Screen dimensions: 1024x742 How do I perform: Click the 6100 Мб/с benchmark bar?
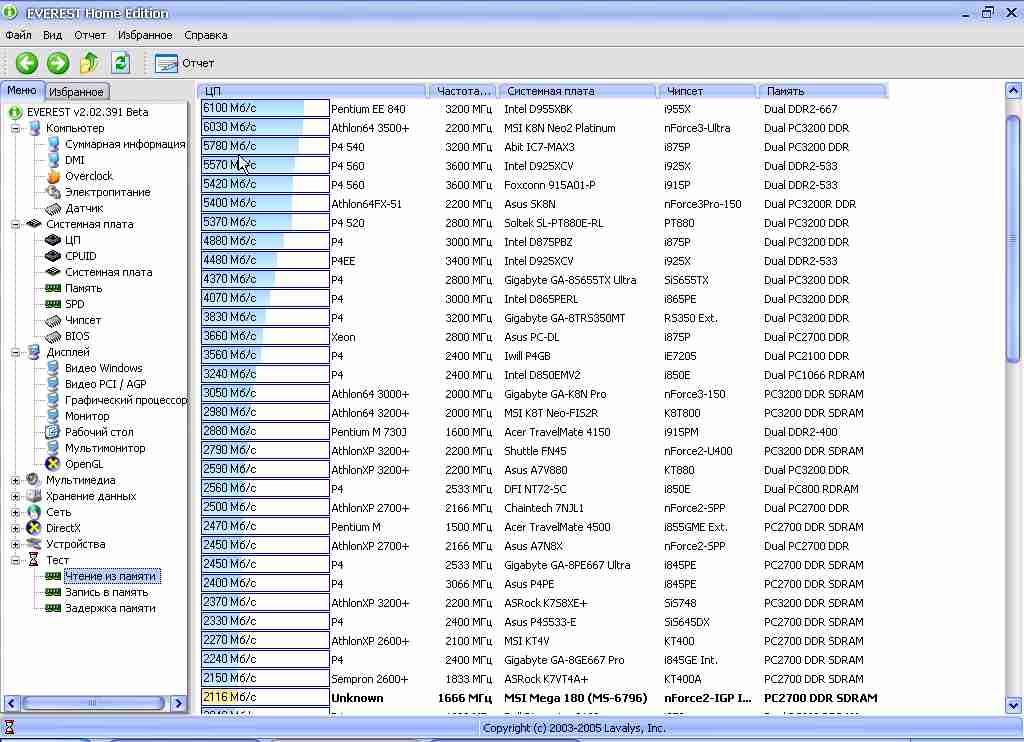pos(265,108)
